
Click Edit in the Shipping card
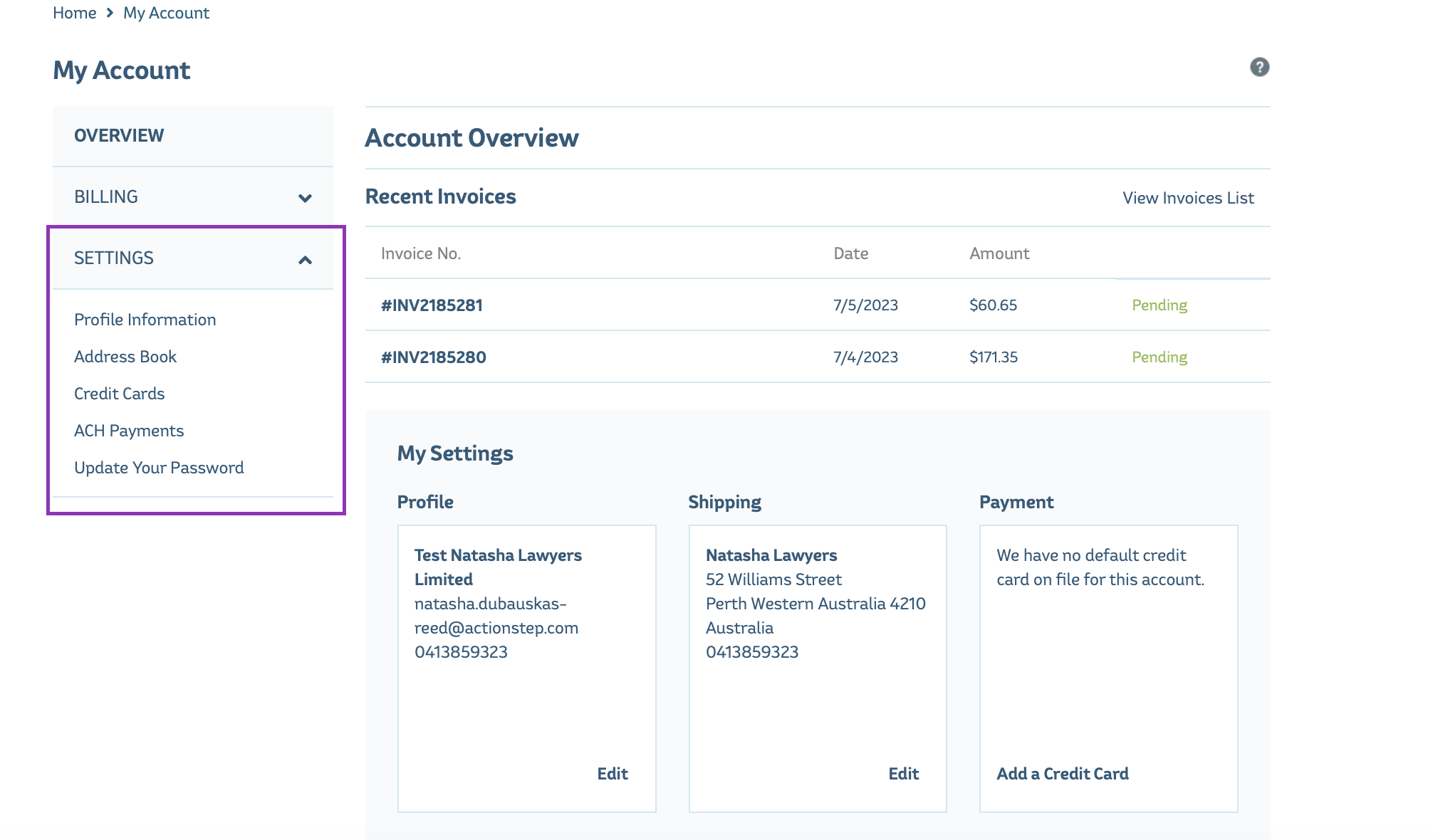coord(903,774)
